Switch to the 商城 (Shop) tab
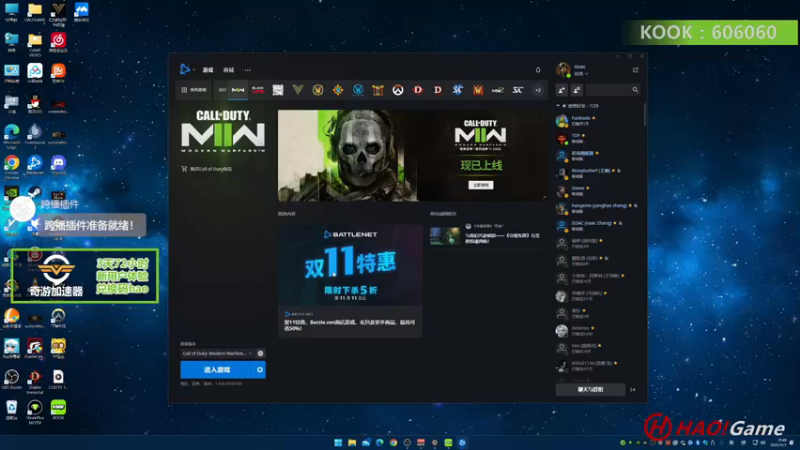The width and height of the screenshot is (800, 450). click(229, 70)
